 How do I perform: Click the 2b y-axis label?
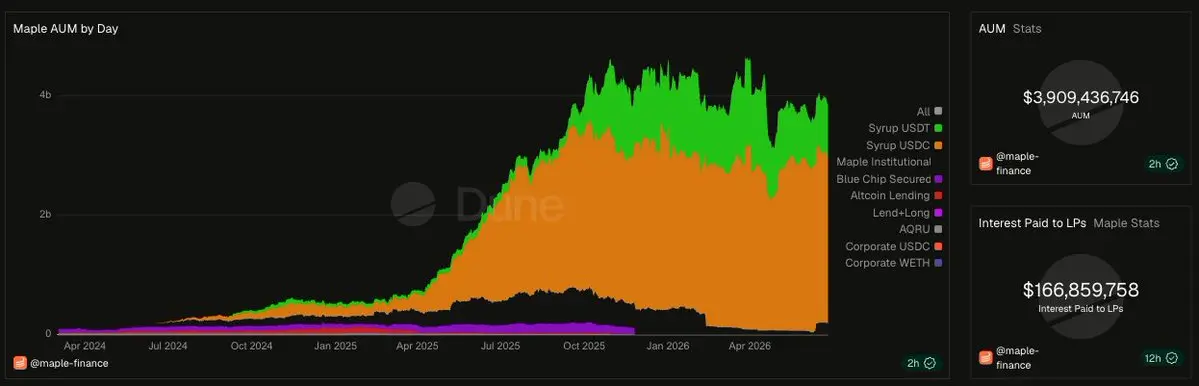45,215
